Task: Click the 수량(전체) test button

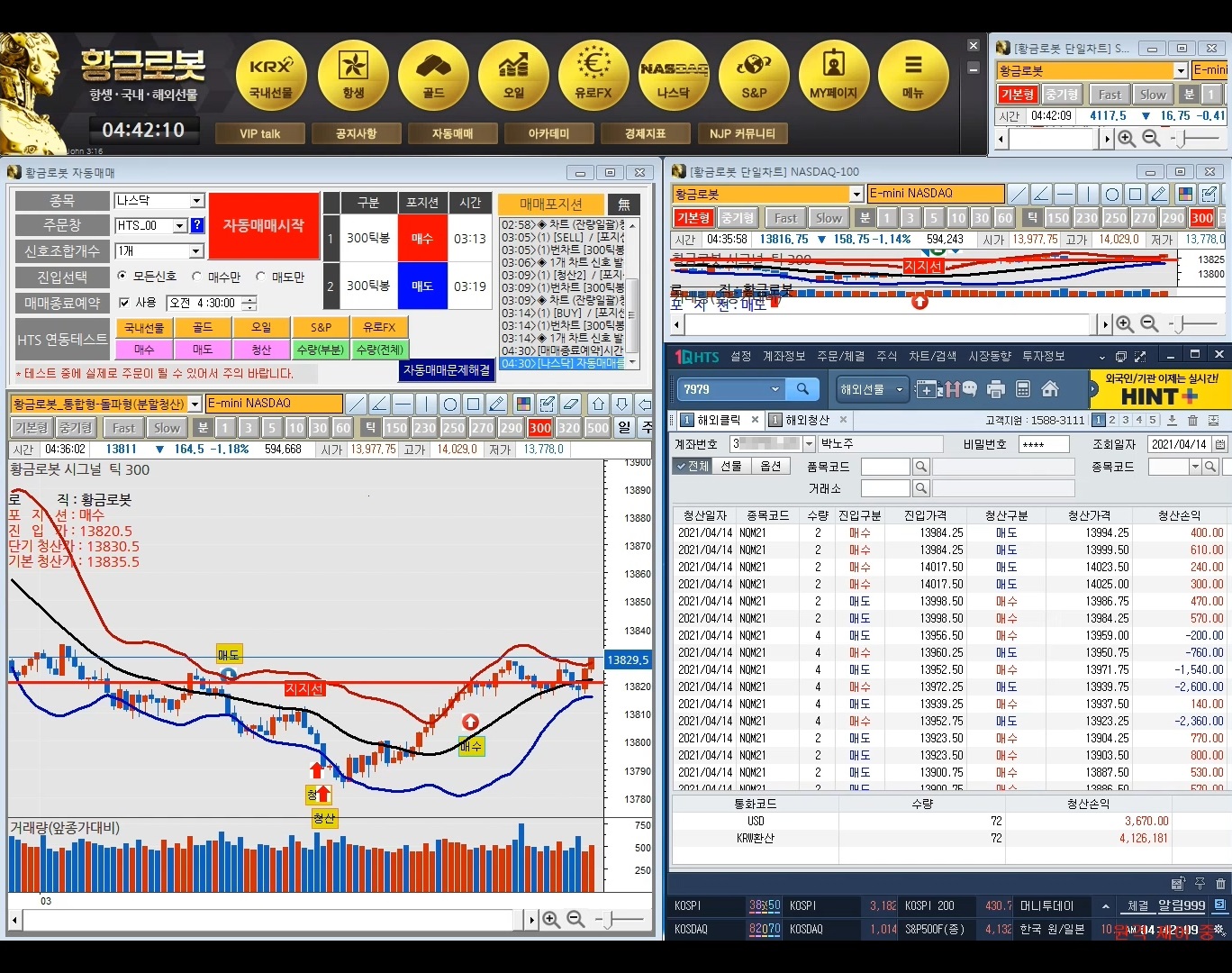Action: (x=379, y=349)
